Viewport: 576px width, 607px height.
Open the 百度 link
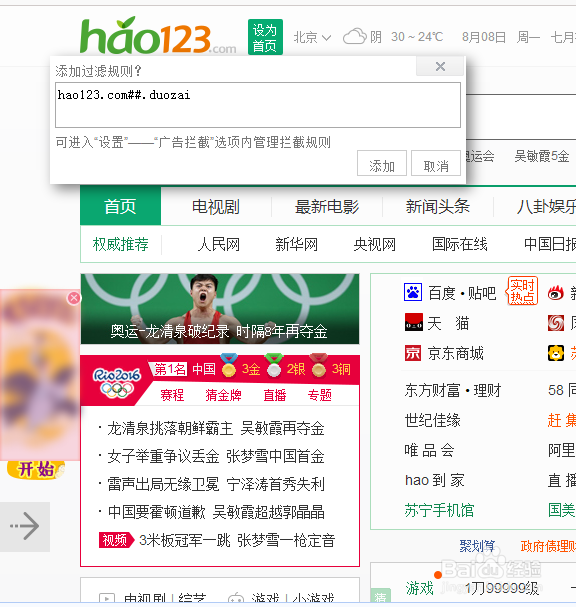tap(442, 293)
